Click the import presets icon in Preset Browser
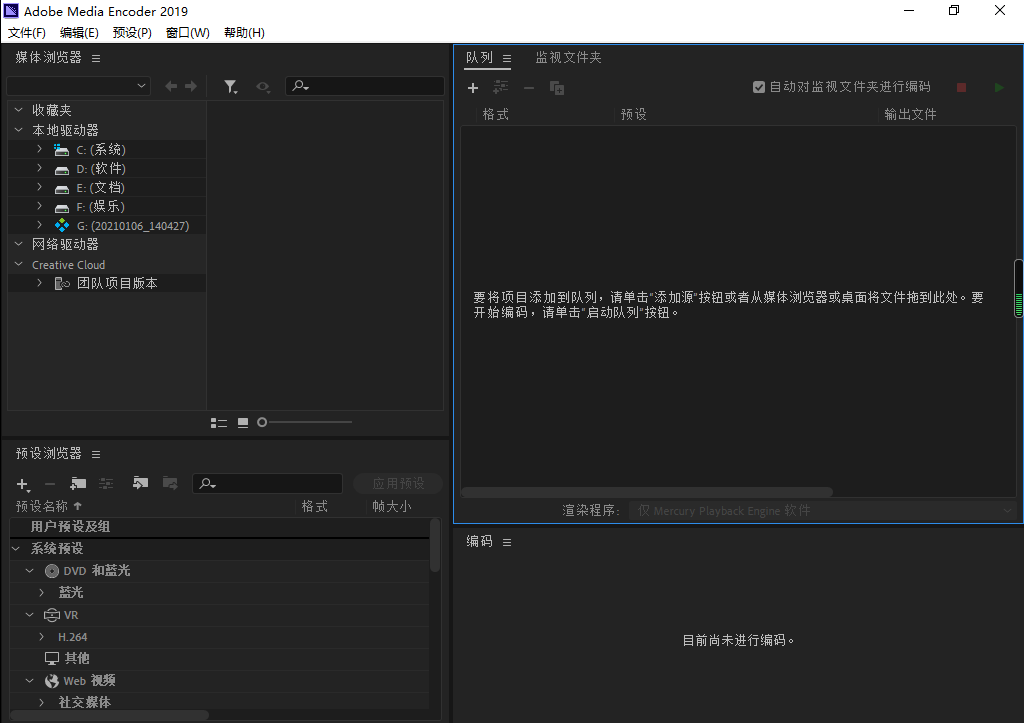Viewport: 1024px width, 723px height. pyautogui.click(x=141, y=483)
